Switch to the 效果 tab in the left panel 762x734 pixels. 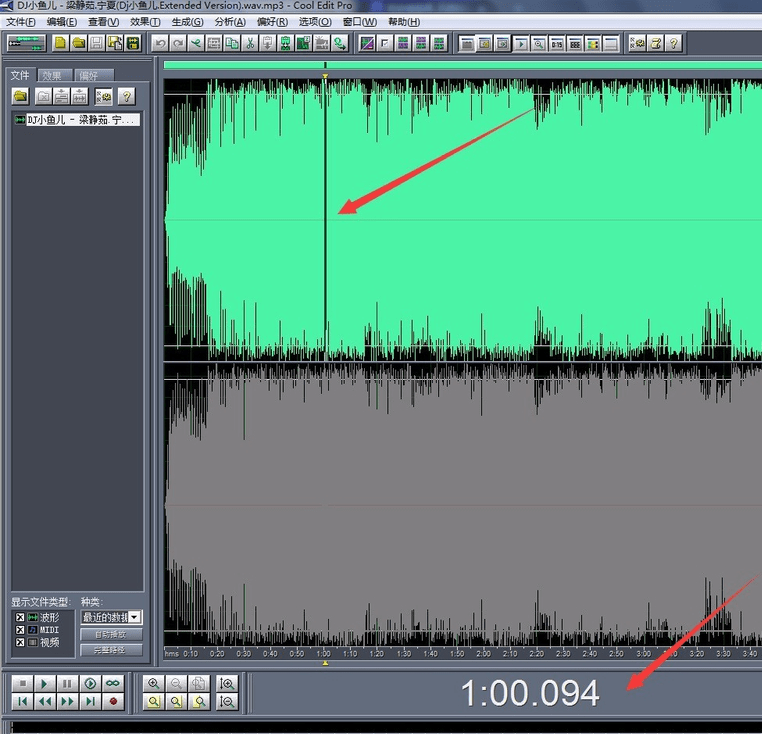click(x=52, y=76)
